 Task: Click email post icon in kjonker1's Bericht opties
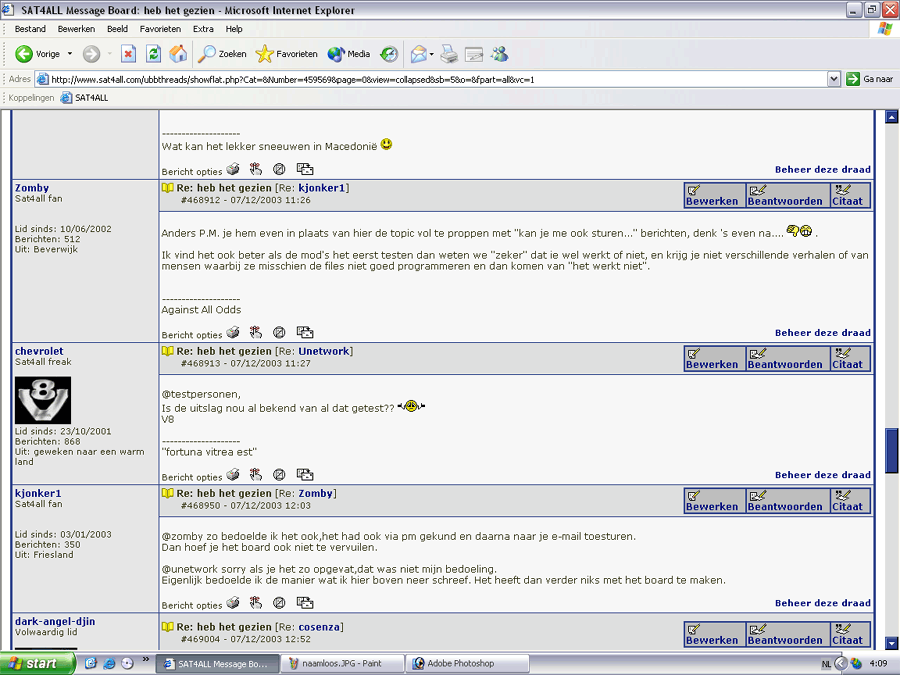(x=305, y=602)
